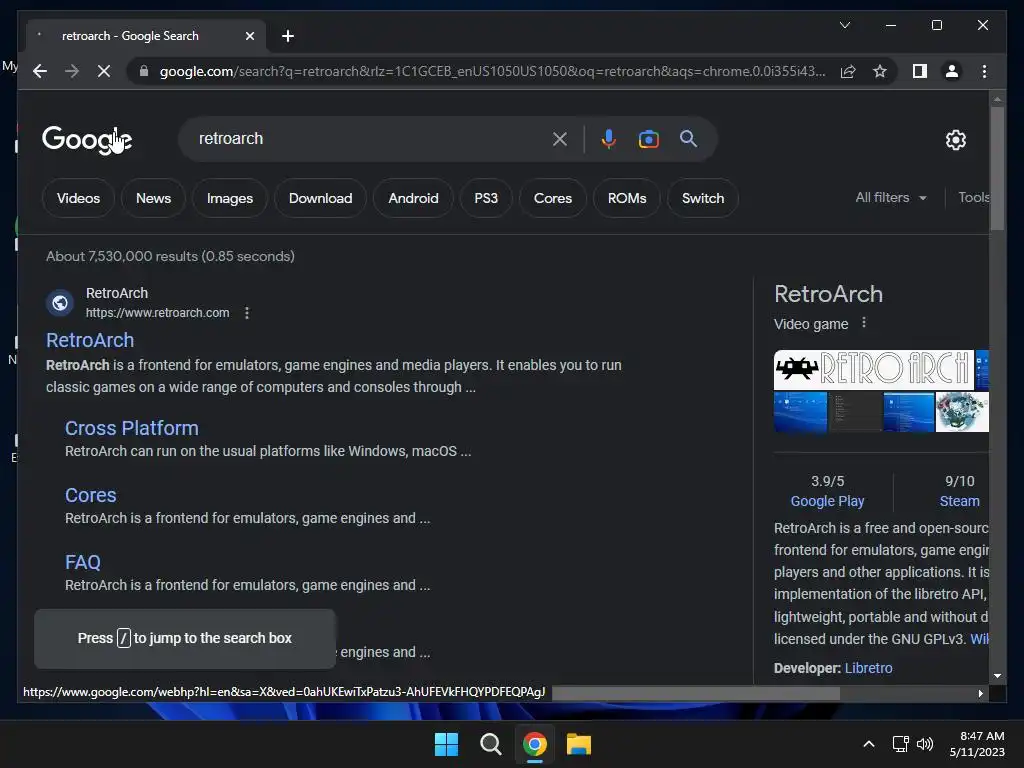Screen dimensions: 1024x768
Task: Open the Cross Platform sitelink
Action: coord(131,428)
